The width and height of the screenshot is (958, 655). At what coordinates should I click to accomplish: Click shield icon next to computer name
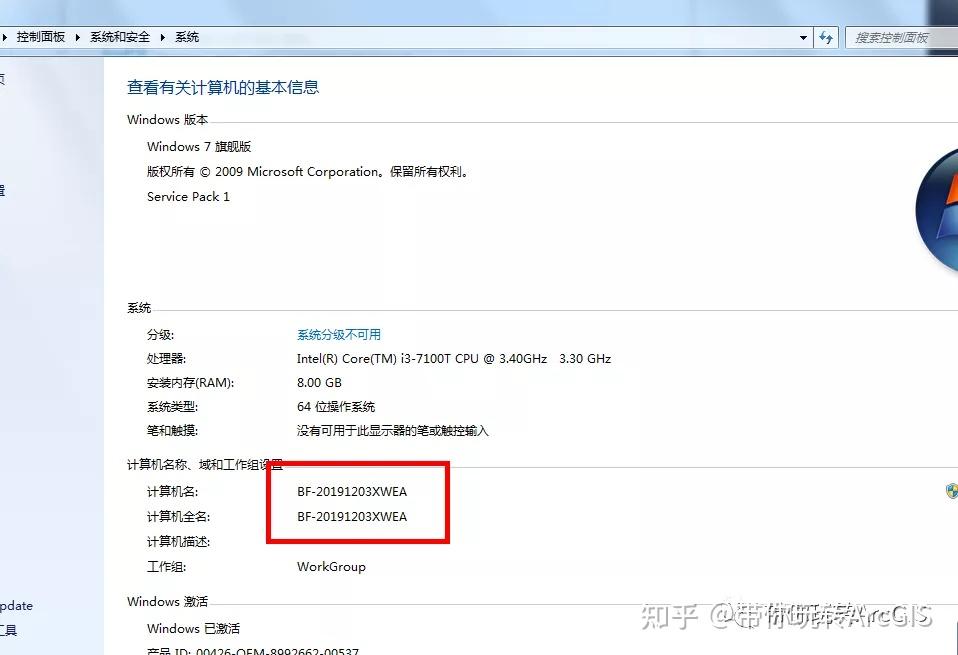[952, 490]
